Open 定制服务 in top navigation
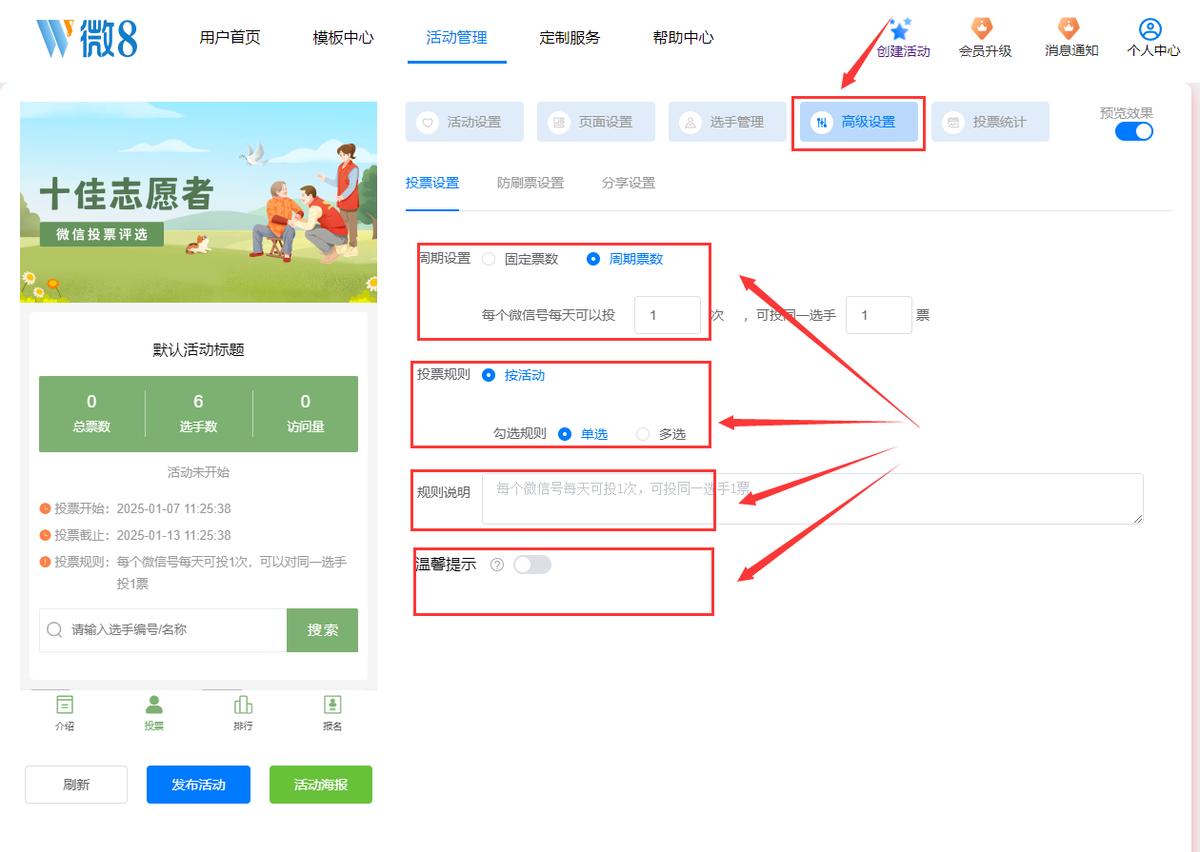 pos(570,38)
